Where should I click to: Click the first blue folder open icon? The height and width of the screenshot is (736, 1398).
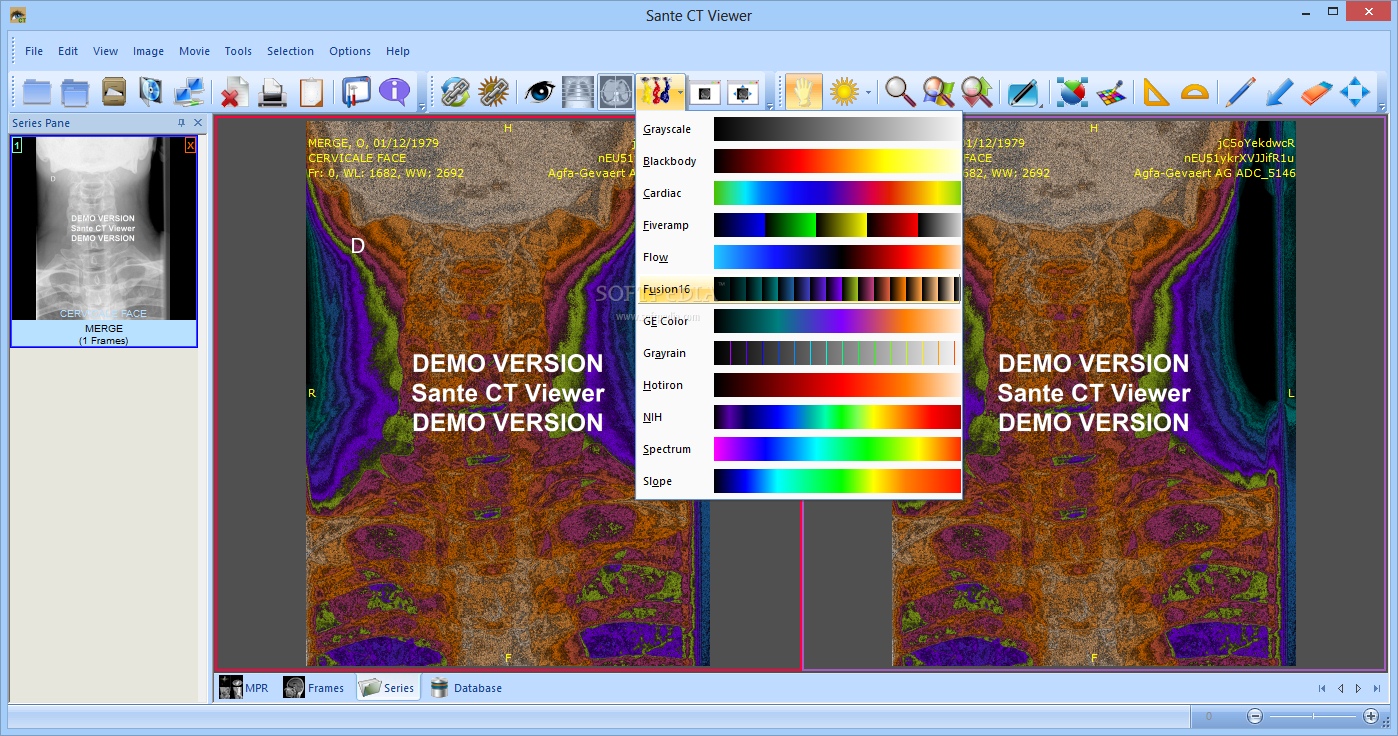(x=37, y=92)
